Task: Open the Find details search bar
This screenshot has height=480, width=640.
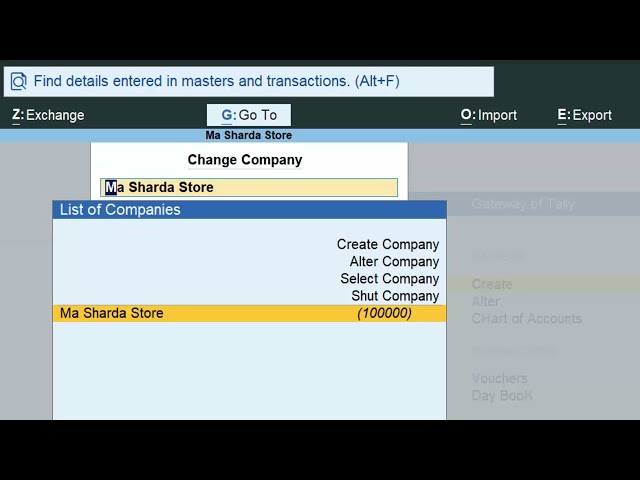Action: pos(249,82)
